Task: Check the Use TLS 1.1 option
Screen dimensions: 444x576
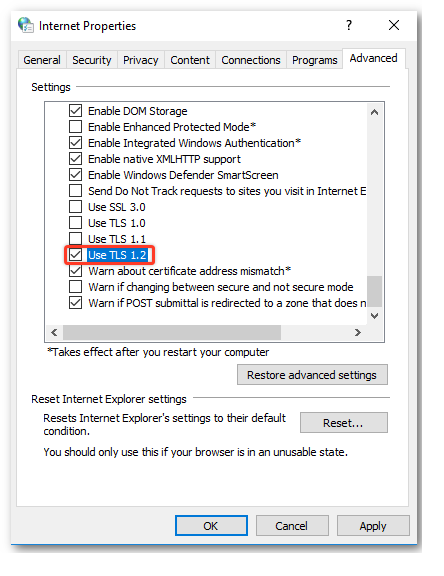Action: (x=76, y=239)
